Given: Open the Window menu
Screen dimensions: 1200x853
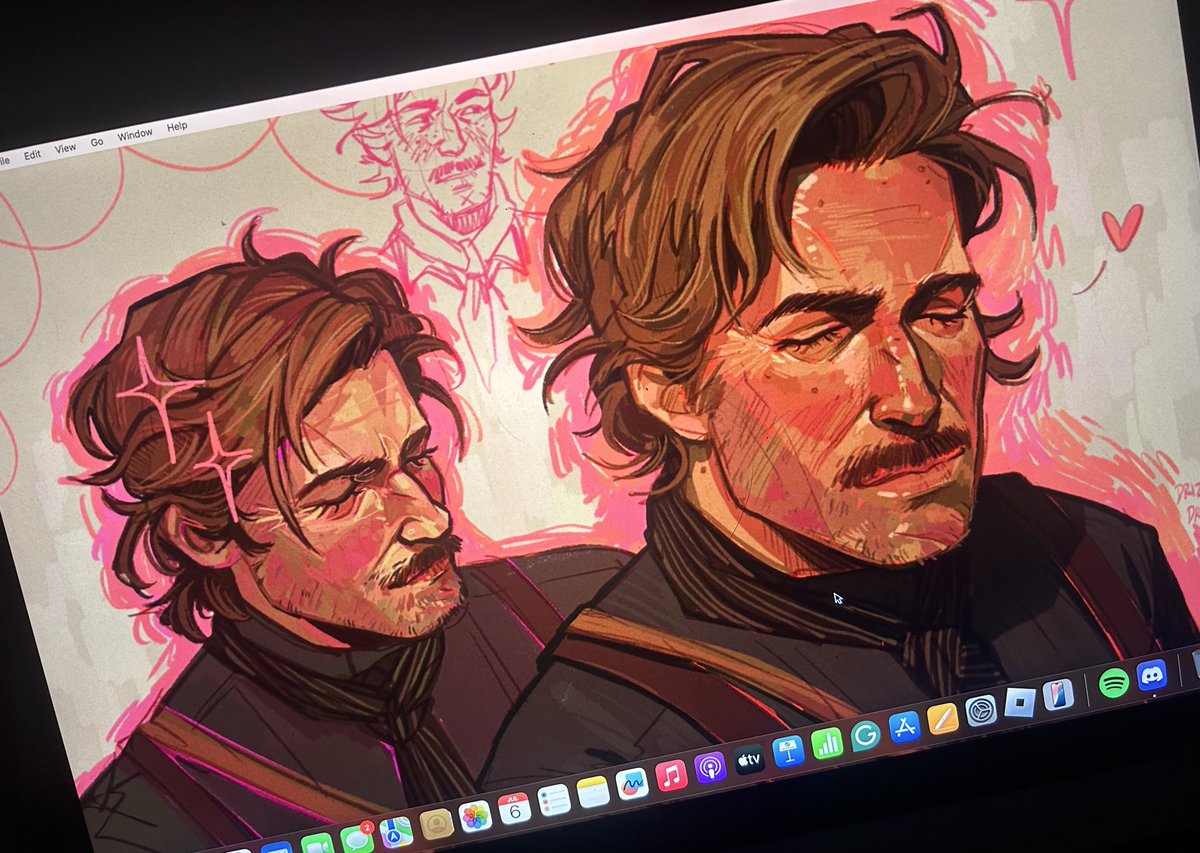Looking at the screenshot, I should click(x=135, y=134).
